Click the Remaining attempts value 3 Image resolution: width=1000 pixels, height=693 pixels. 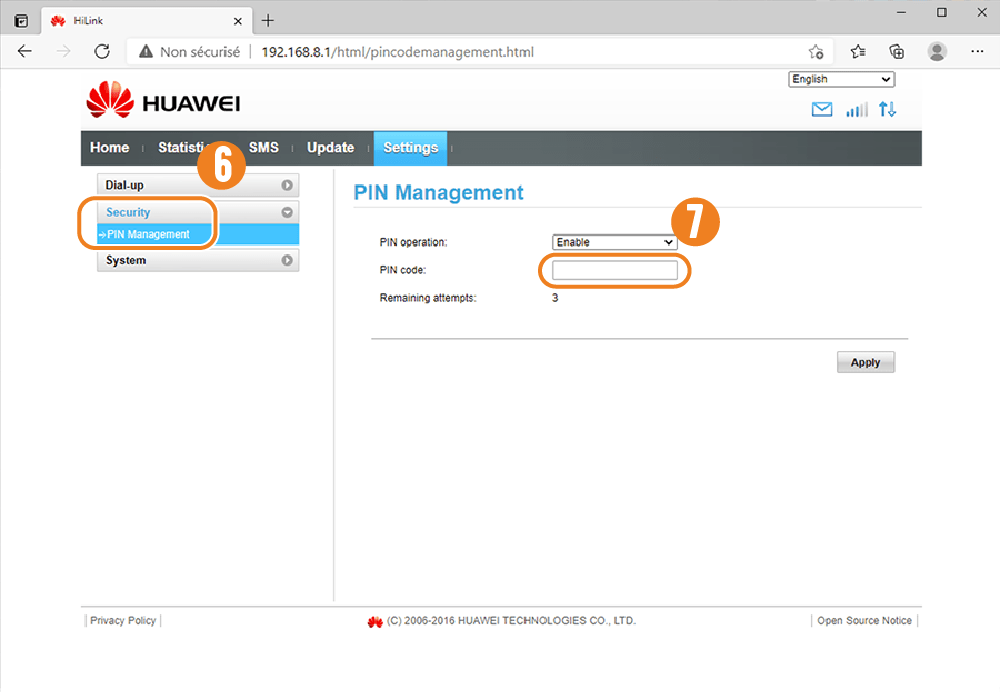tap(555, 298)
